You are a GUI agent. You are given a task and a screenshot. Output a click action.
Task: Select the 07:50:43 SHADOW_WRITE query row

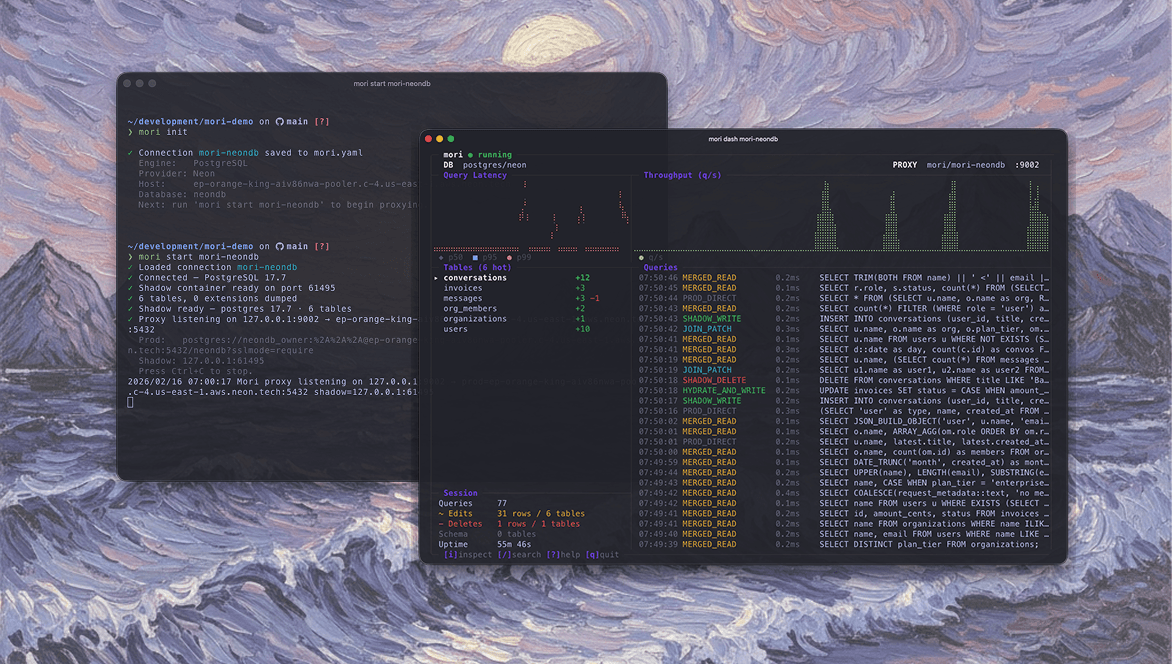click(844, 319)
